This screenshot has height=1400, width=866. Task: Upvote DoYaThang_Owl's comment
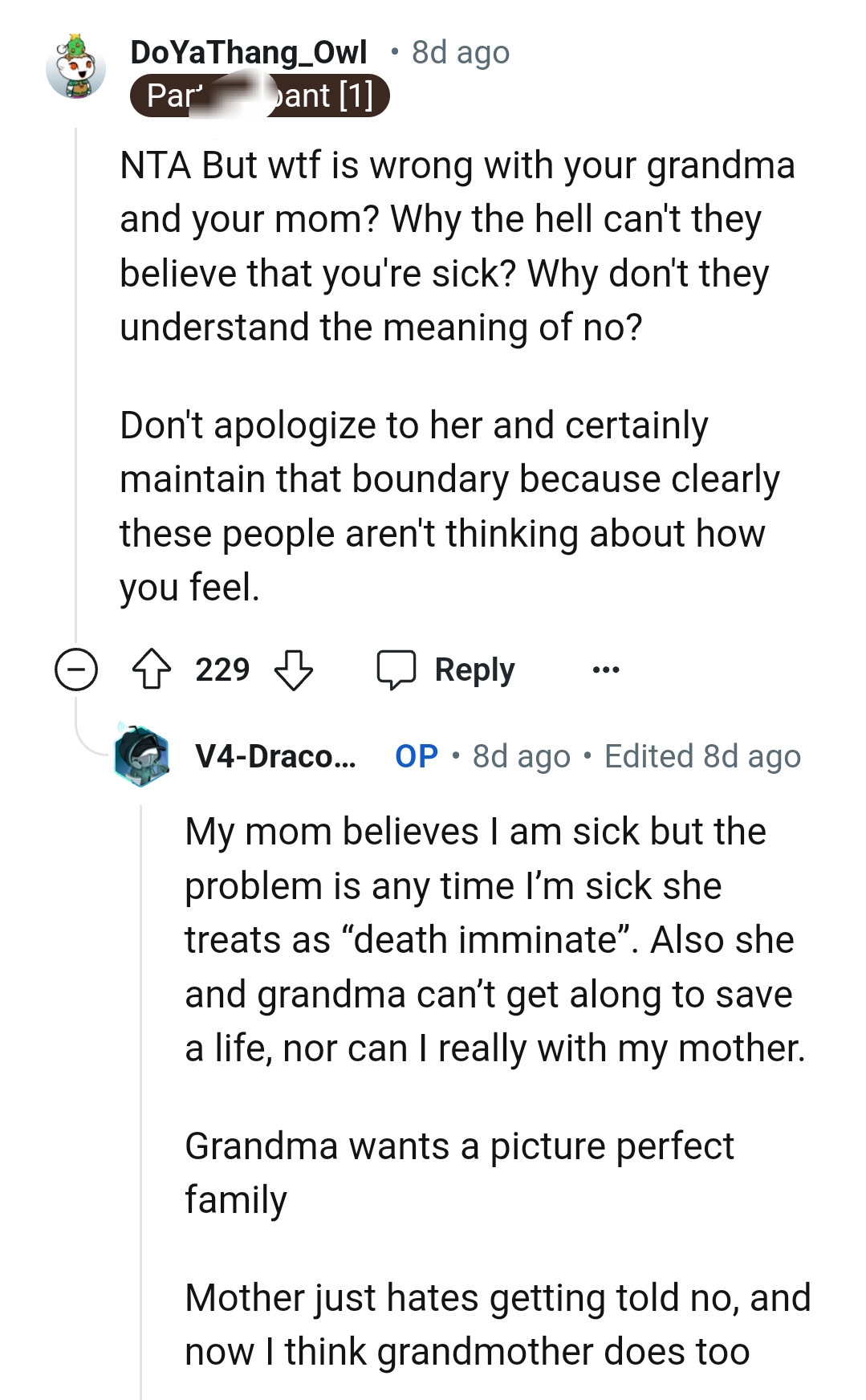152,669
